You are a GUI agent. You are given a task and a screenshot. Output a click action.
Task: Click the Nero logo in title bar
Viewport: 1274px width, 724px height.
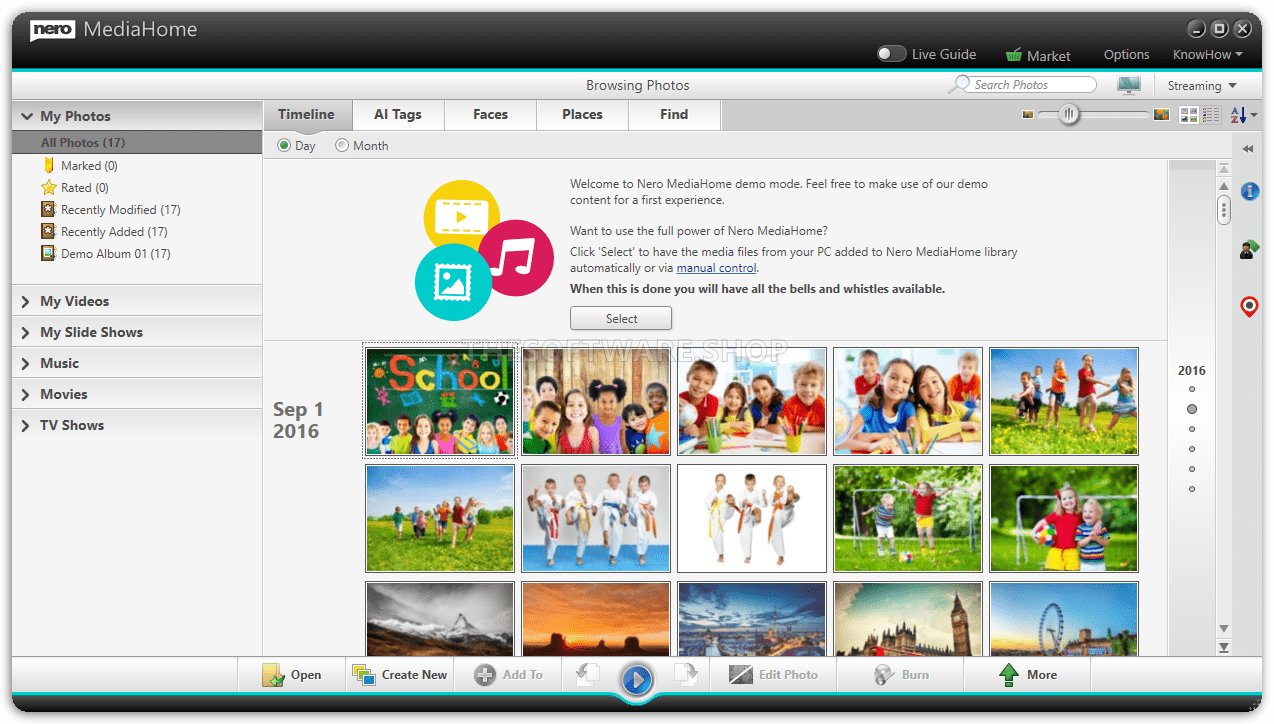[53, 30]
